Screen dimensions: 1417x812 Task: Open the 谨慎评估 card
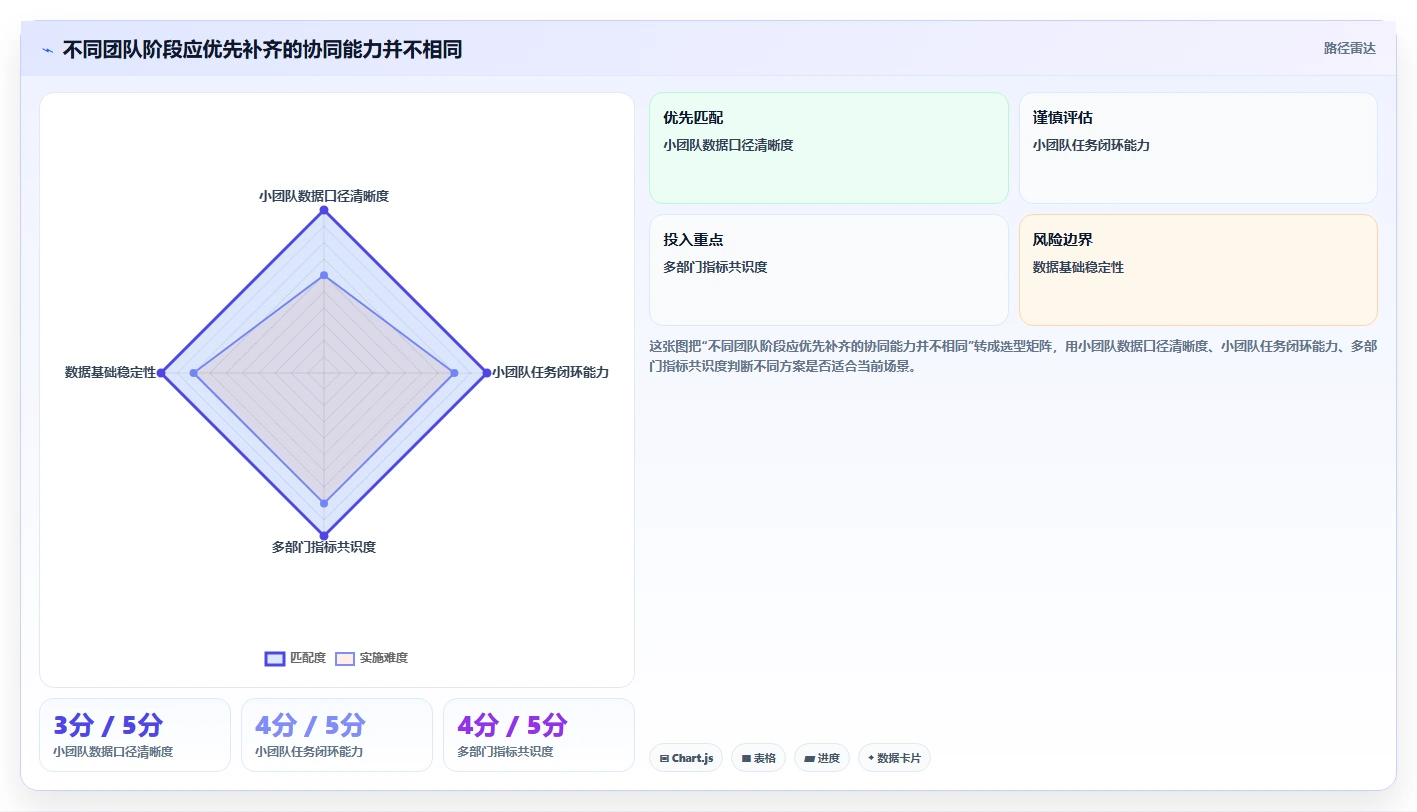point(1198,148)
